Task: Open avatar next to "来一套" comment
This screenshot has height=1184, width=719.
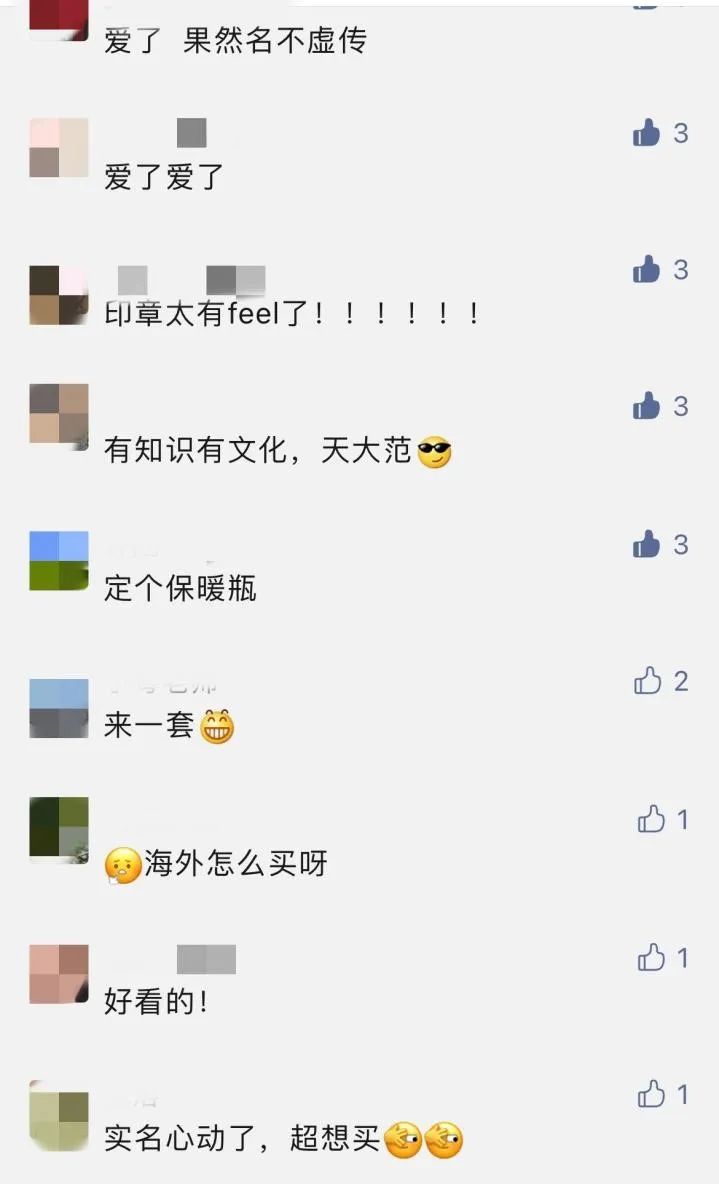Action: [x=59, y=708]
